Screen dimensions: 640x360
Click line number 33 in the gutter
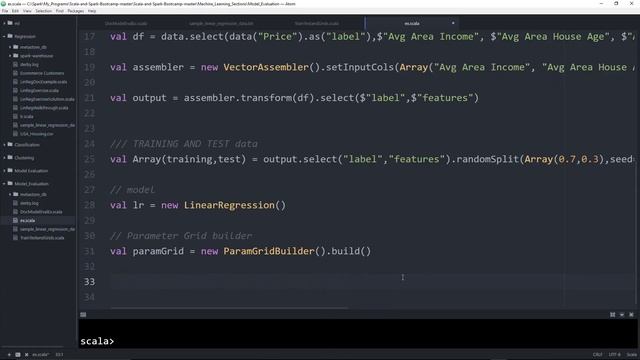pos(89,282)
